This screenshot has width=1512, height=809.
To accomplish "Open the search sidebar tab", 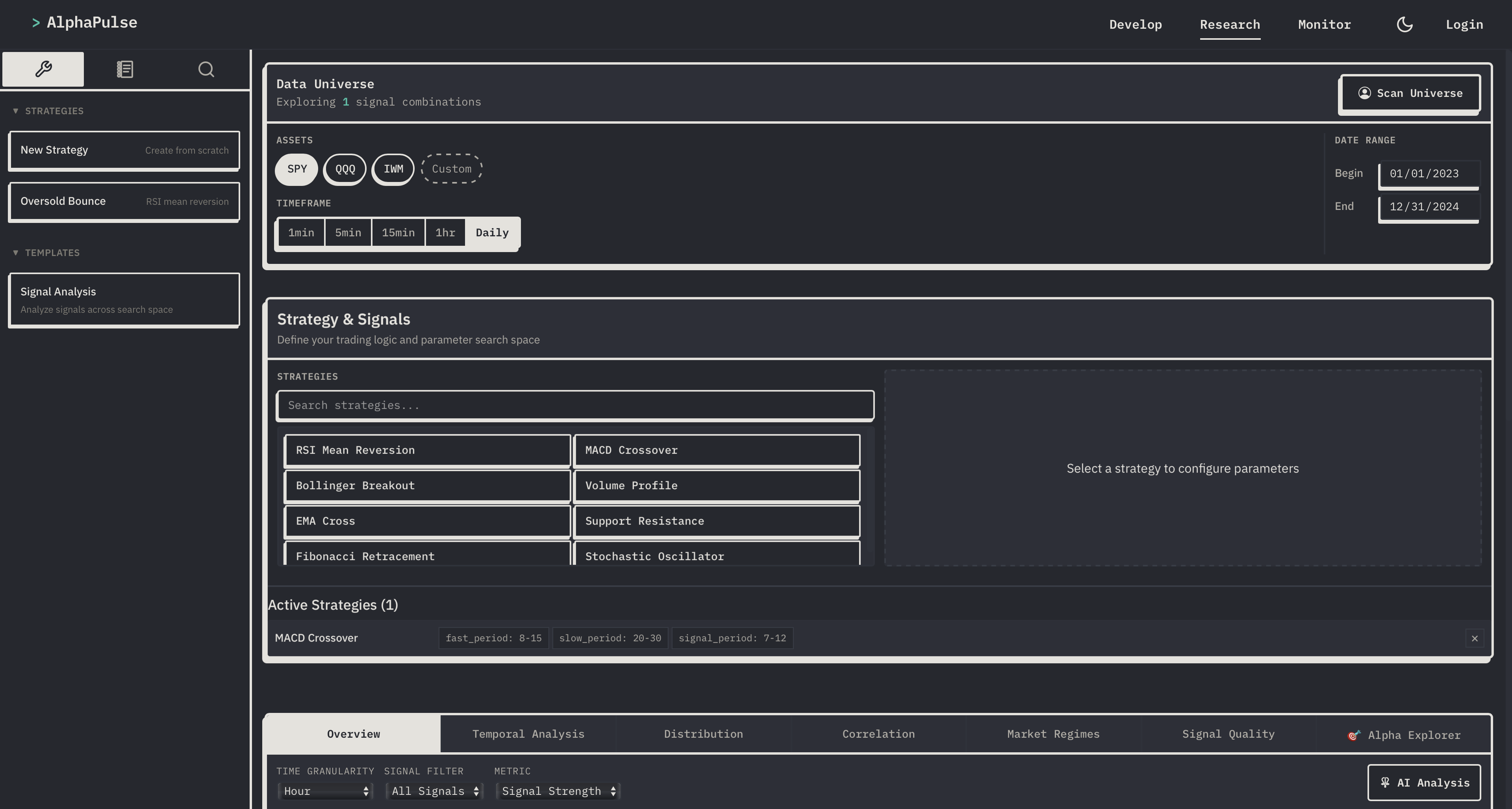I will click(x=206, y=69).
